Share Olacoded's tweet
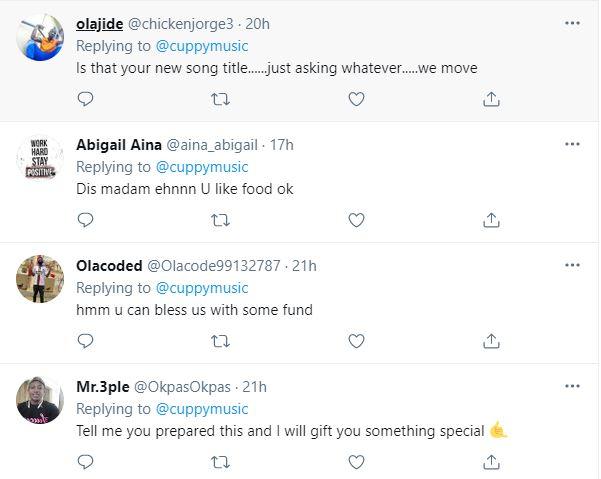 click(491, 341)
